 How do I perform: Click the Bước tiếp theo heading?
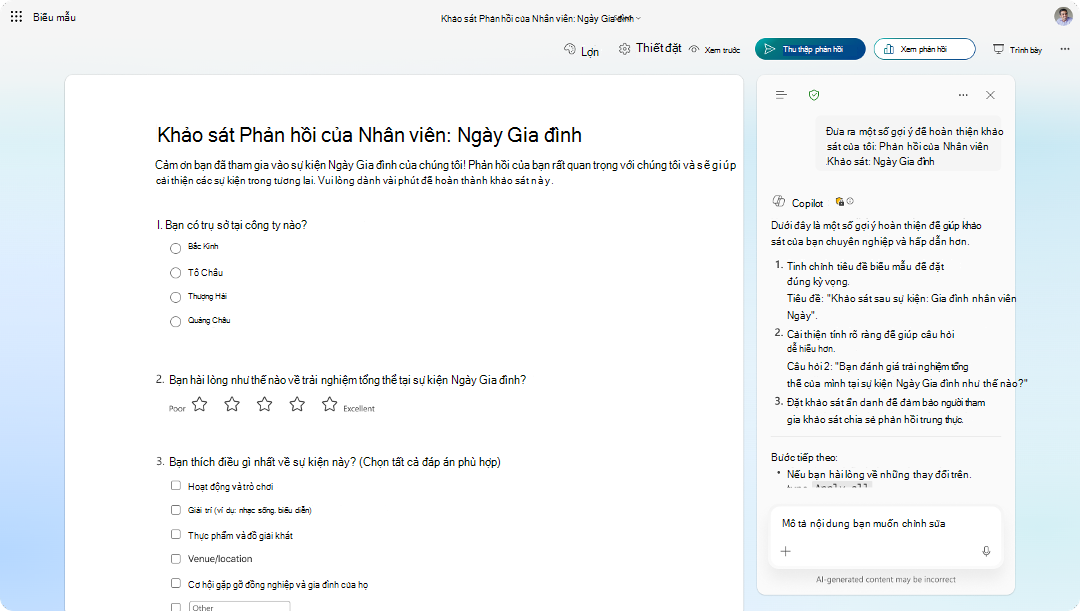click(x=804, y=457)
